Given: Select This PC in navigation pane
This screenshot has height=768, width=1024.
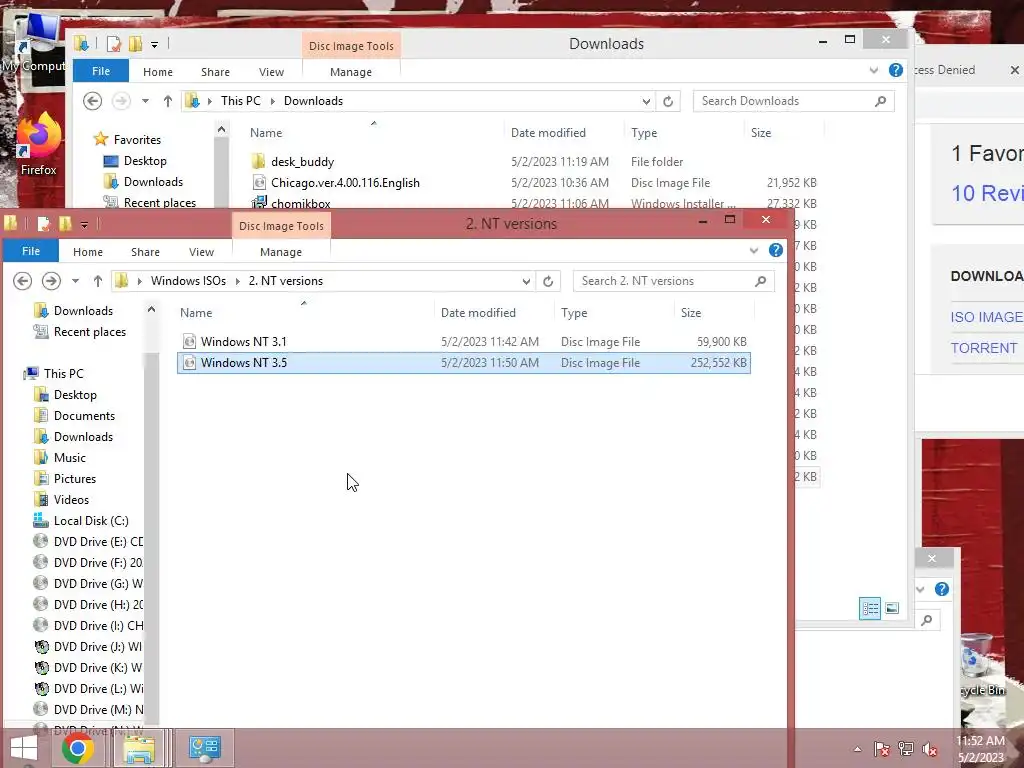Looking at the screenshot, I should 63,374.
